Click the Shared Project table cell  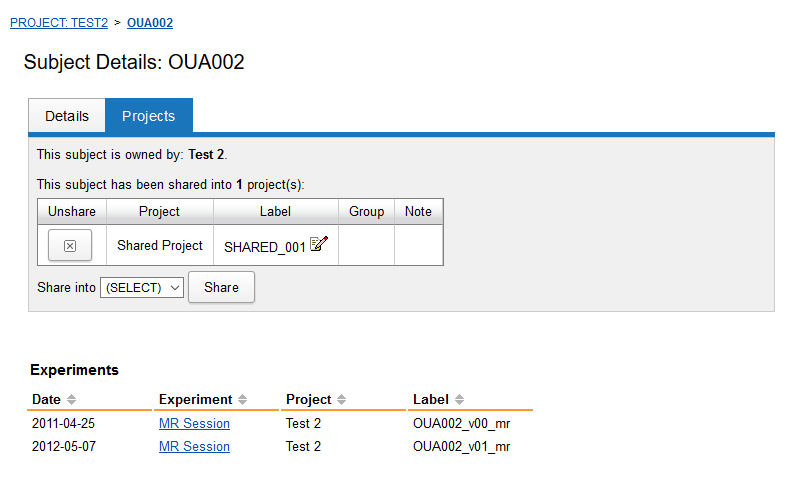[160, 245]
